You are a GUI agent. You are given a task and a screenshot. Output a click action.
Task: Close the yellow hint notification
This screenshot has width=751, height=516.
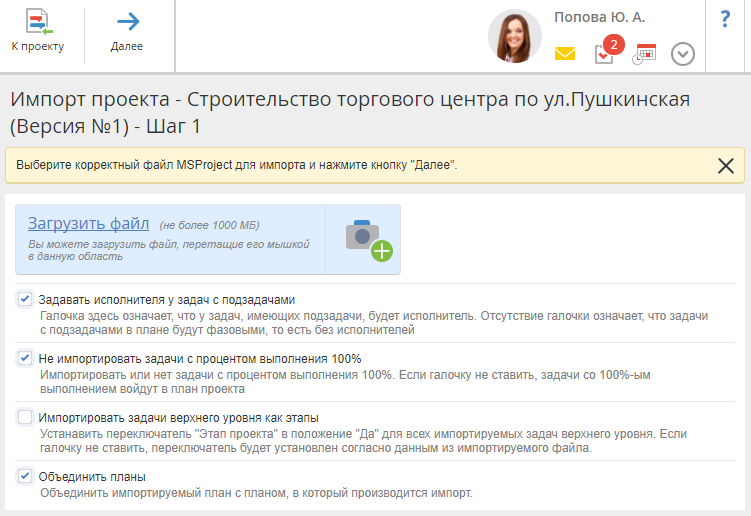(x=726, y=166)
